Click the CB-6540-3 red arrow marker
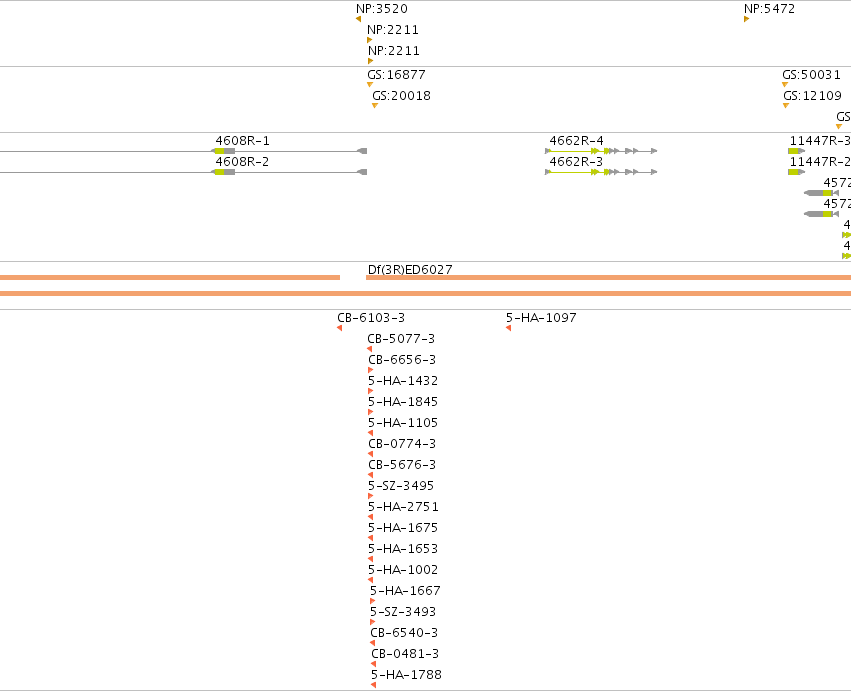Viewport: 851px width, 691px height. [372, 643]
